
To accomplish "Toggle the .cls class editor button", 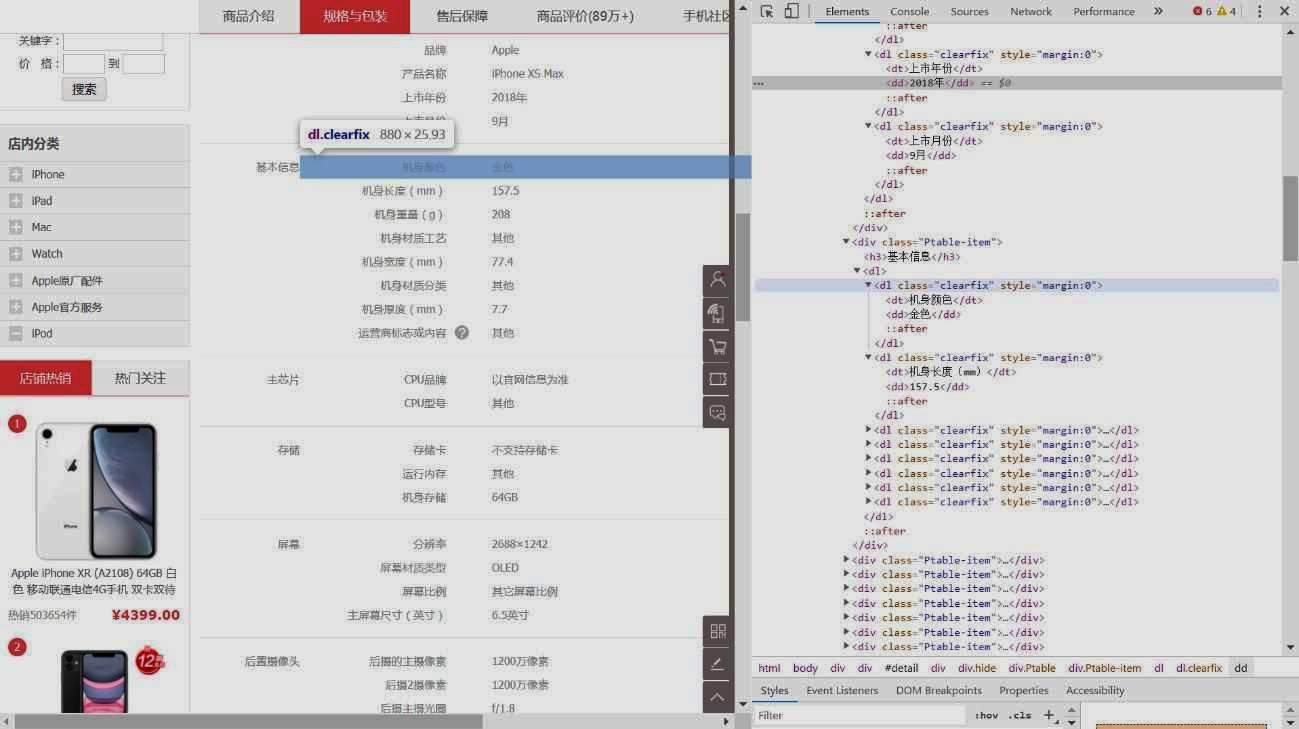I will coord(1020,715).
